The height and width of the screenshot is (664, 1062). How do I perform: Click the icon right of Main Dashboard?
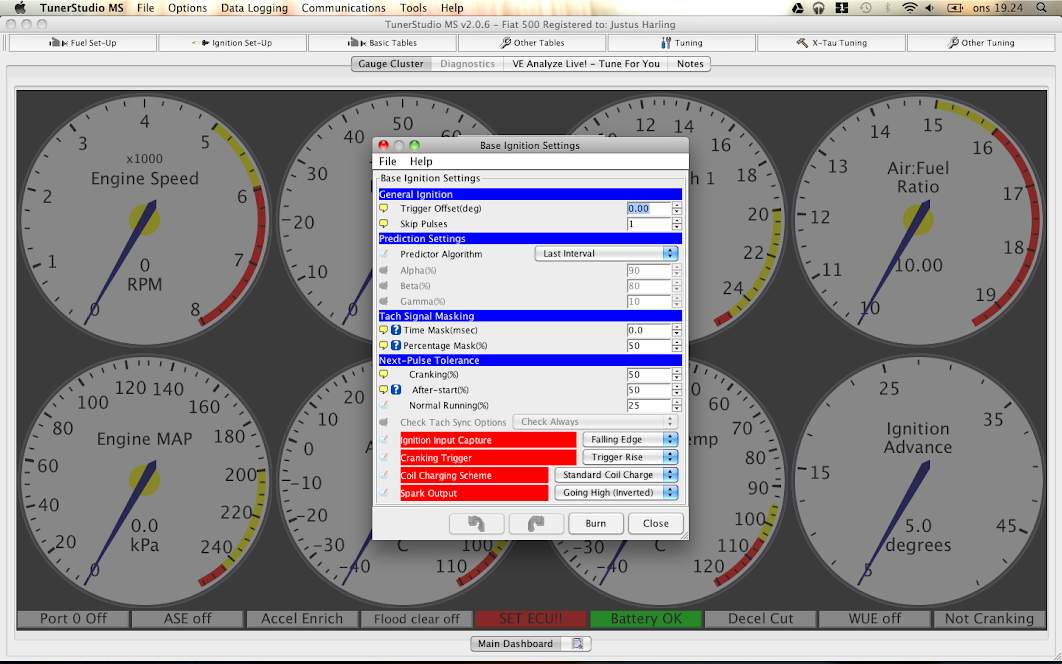tap(578, 644)
